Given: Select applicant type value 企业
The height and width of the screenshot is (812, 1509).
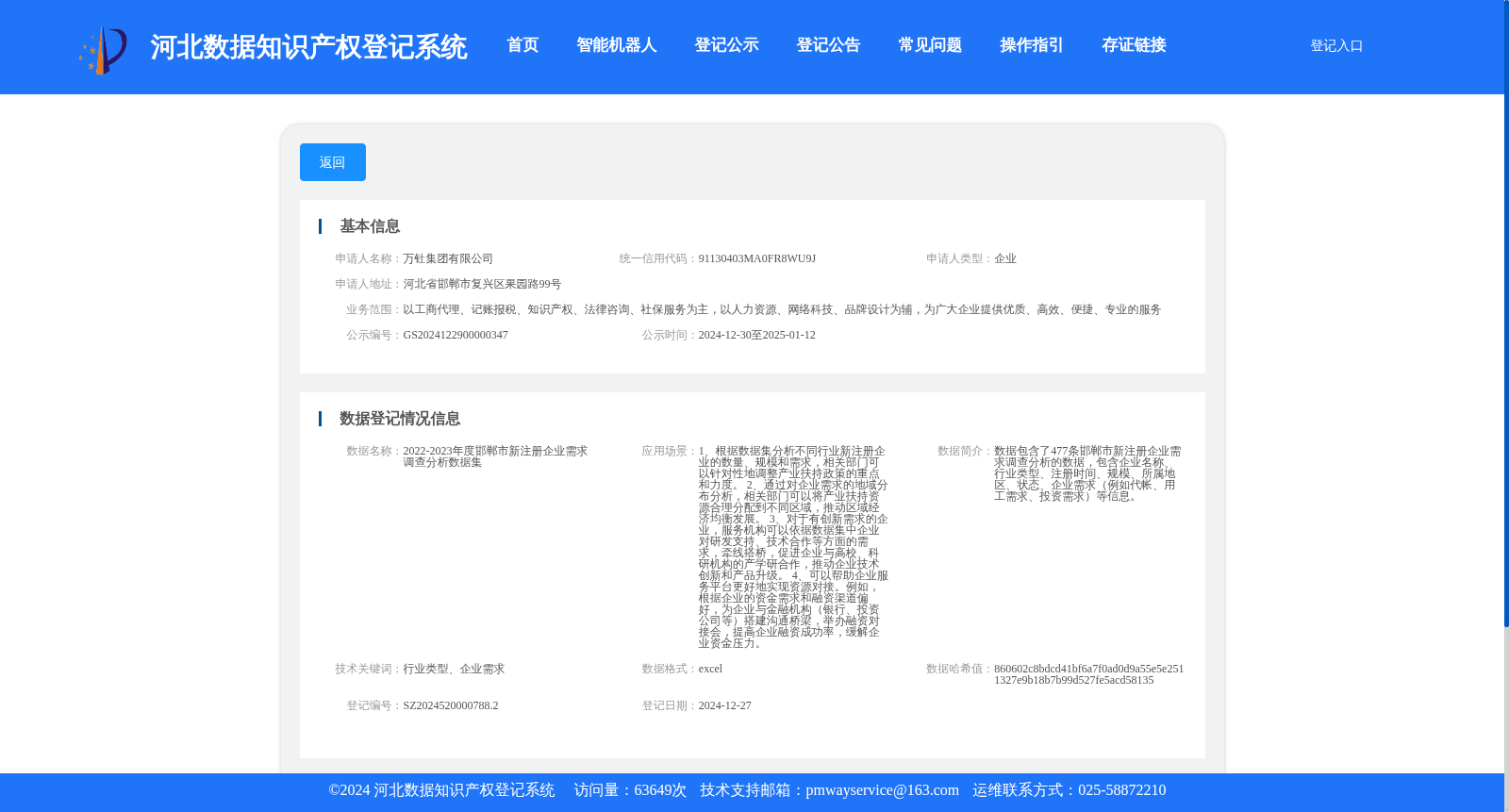Looking at the screenshot, I should point(1005,258).
